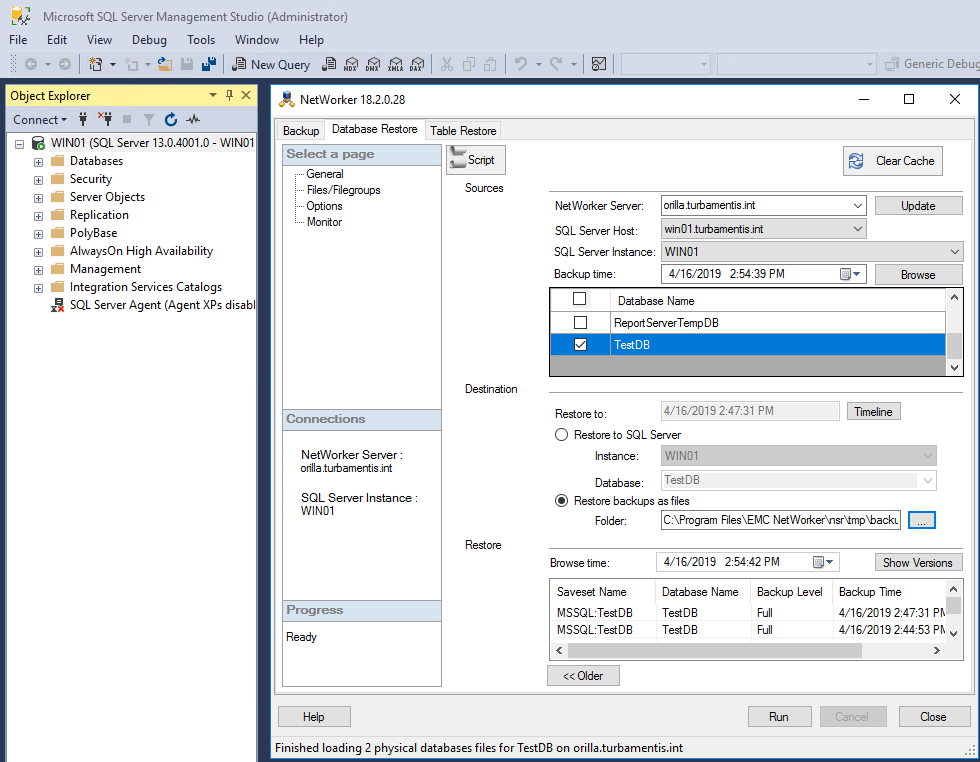Click the Navigate Forward toolbar icon
This screenshot has height=762, width=980.
coord(64,64)
